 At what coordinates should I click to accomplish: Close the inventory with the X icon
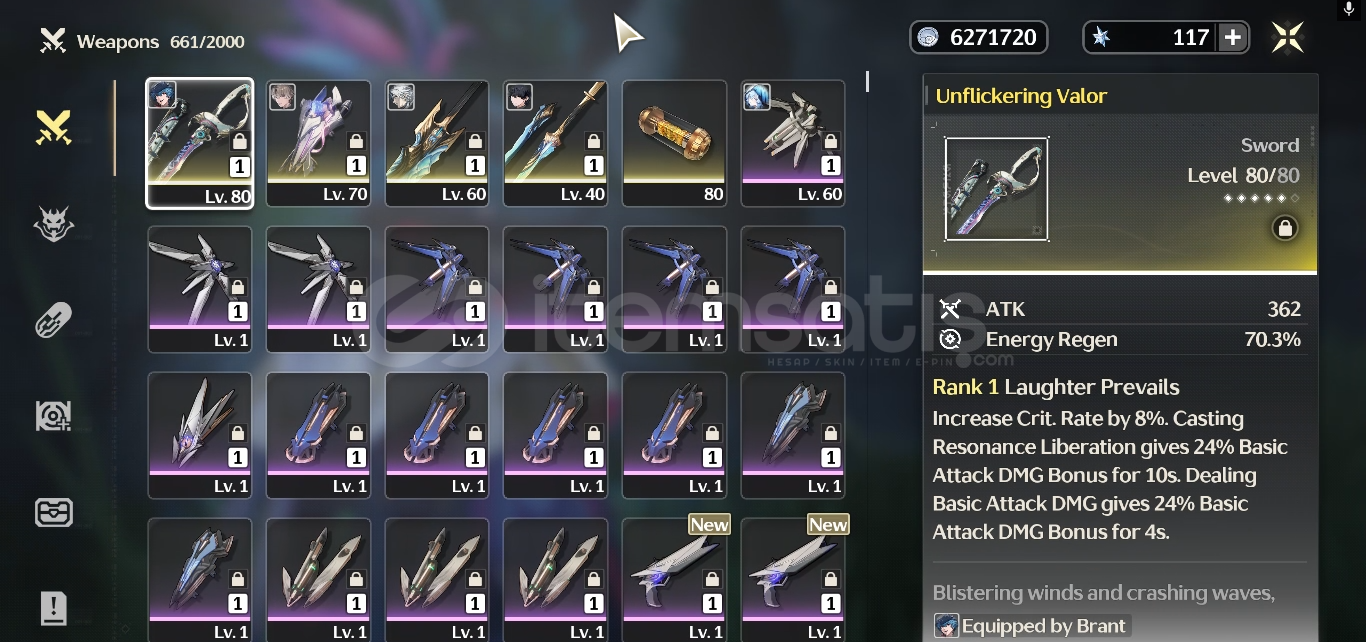pos(1288,38)
